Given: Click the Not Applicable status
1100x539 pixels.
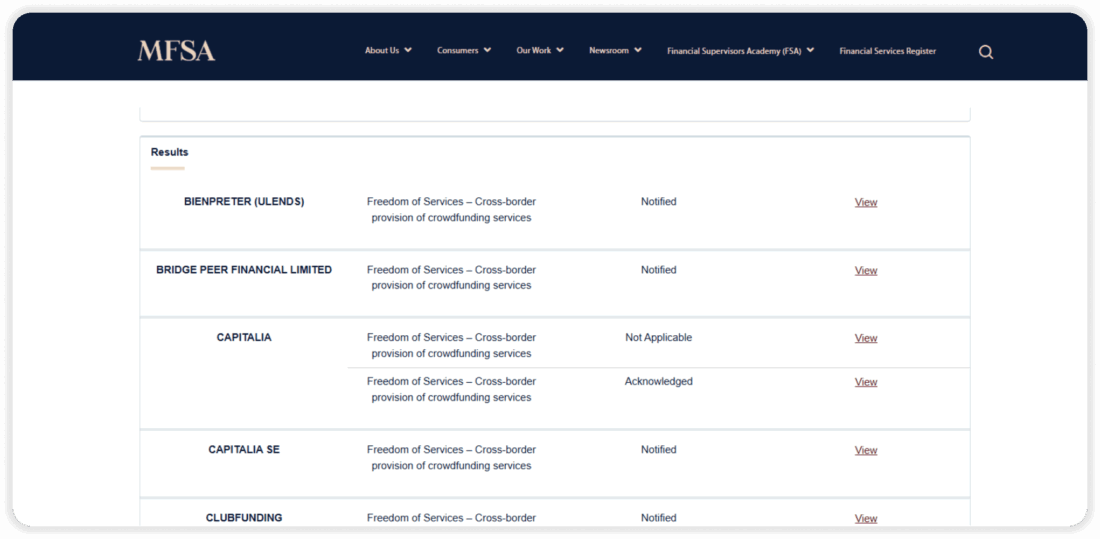Looking at the screenshot, I should [659, 338].
